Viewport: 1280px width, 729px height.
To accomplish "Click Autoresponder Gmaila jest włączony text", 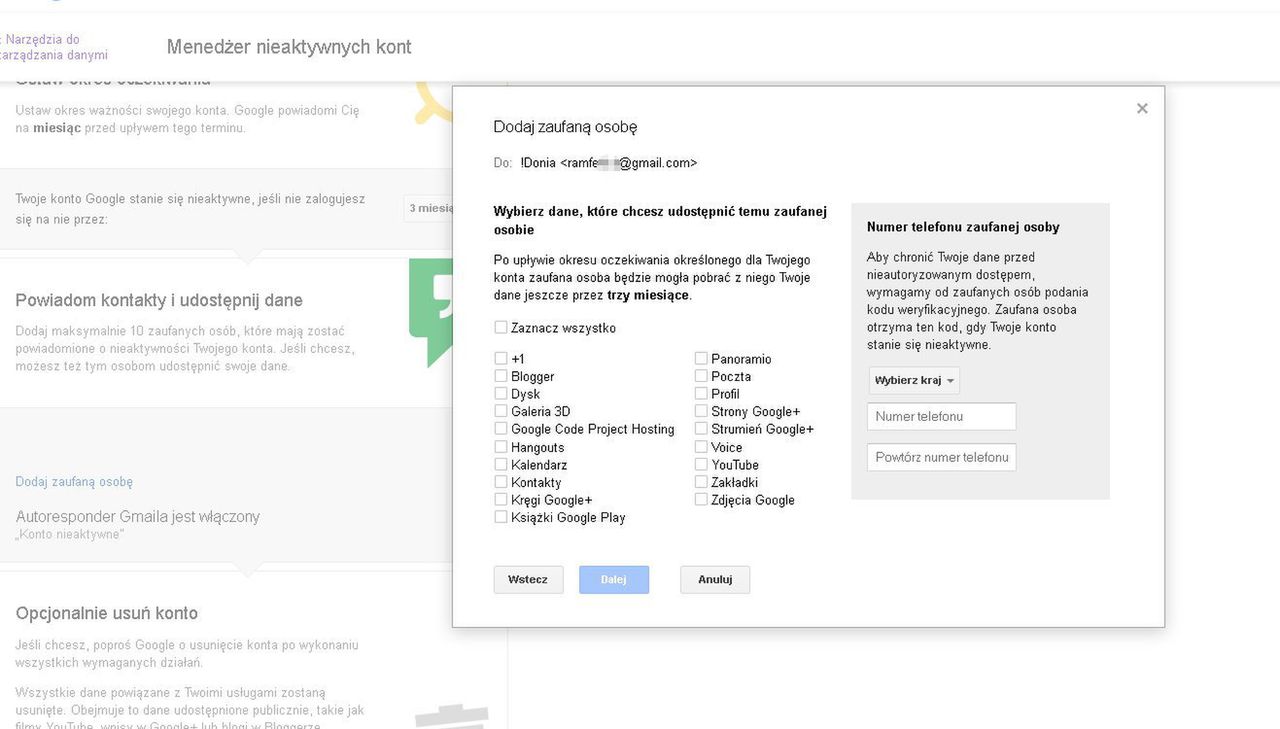I will pyautogui.click(x=138, y=517).
